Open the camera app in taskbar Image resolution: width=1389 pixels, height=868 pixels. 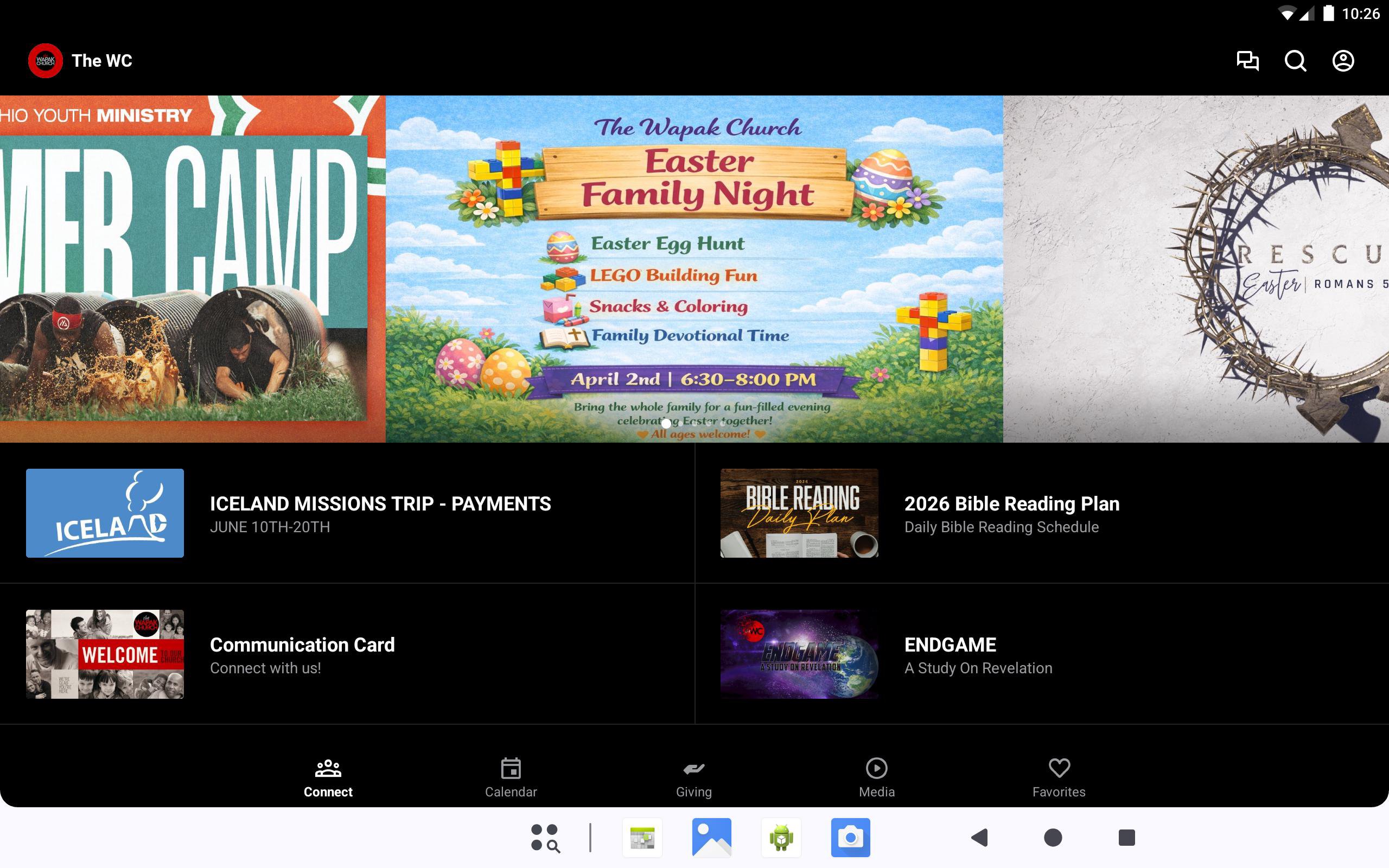click(x=850, y=838)
